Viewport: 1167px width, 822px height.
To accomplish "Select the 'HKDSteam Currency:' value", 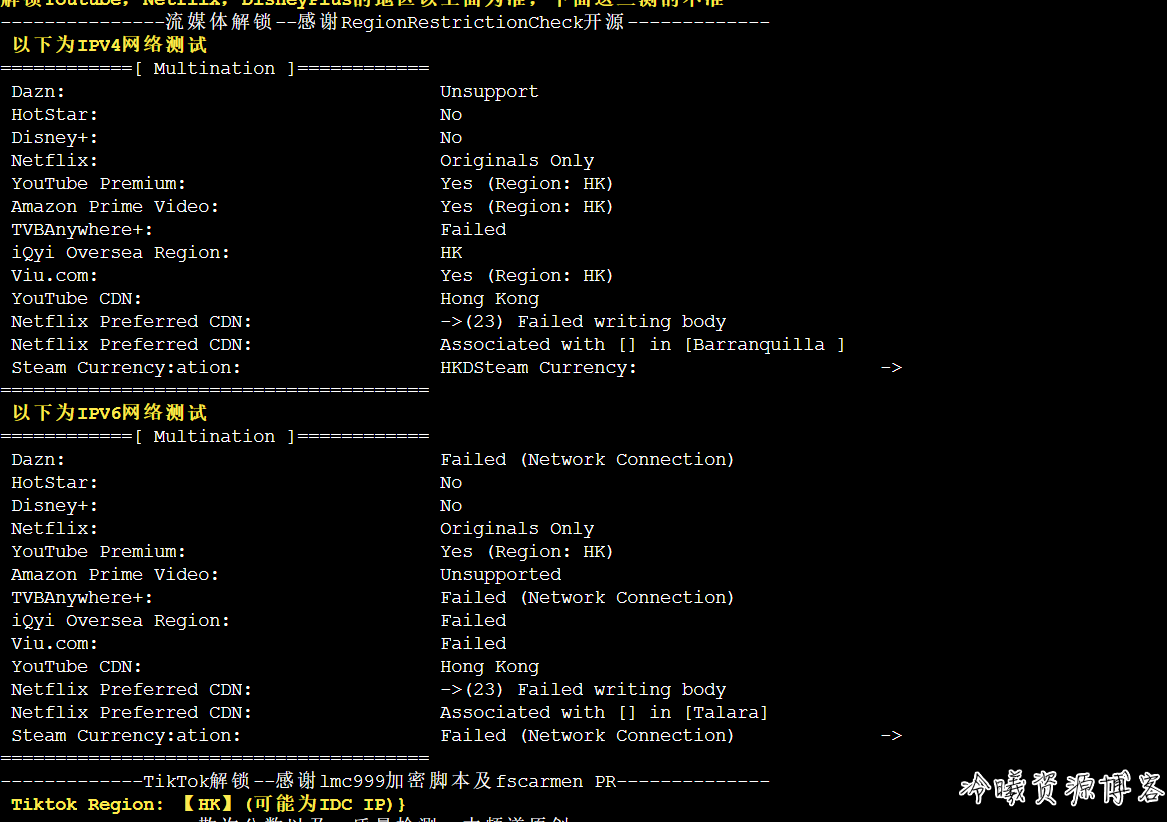I will pyautogui.click(x=538, y=368).
